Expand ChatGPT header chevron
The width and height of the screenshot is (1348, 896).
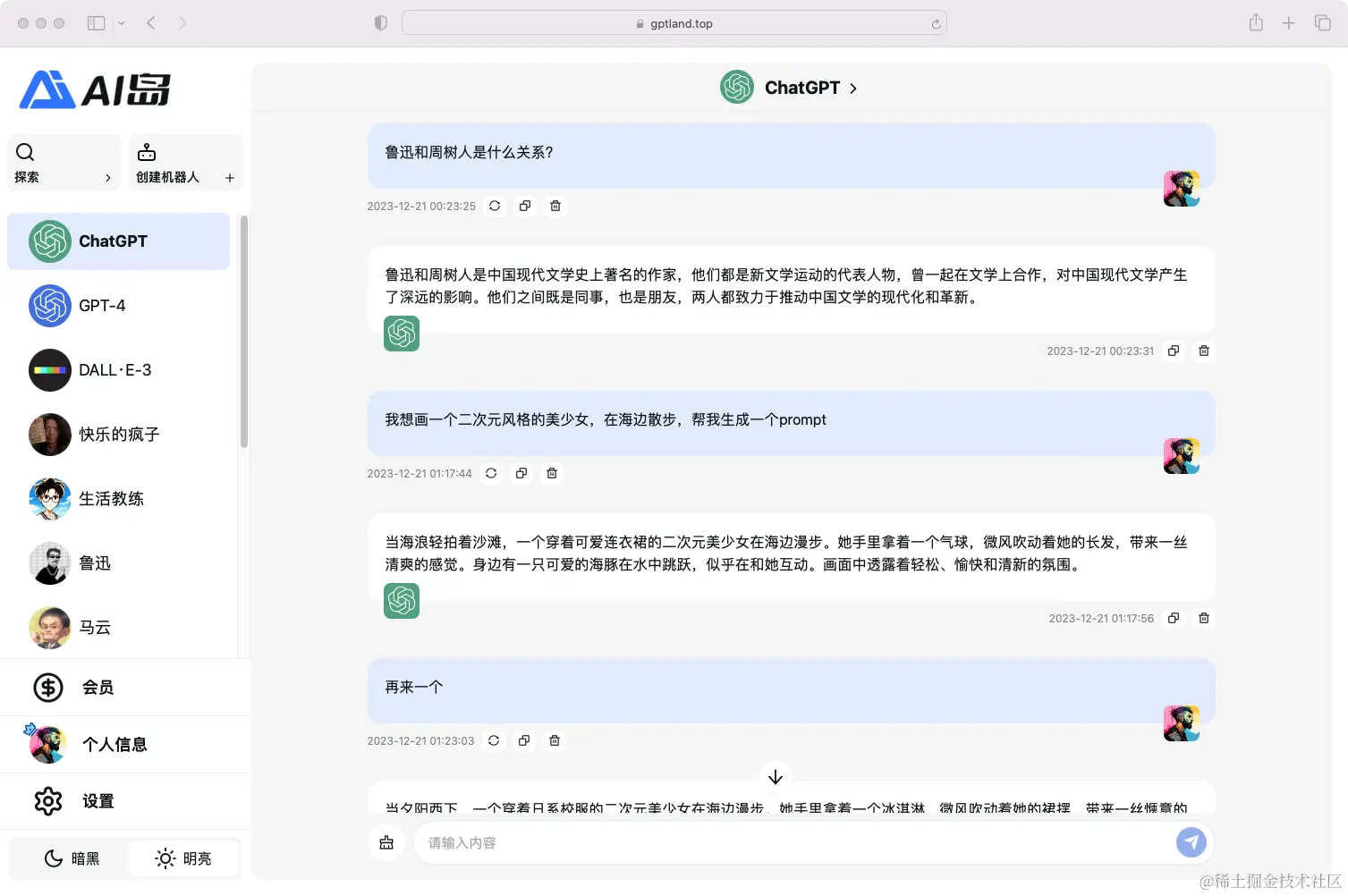(852, 89)
